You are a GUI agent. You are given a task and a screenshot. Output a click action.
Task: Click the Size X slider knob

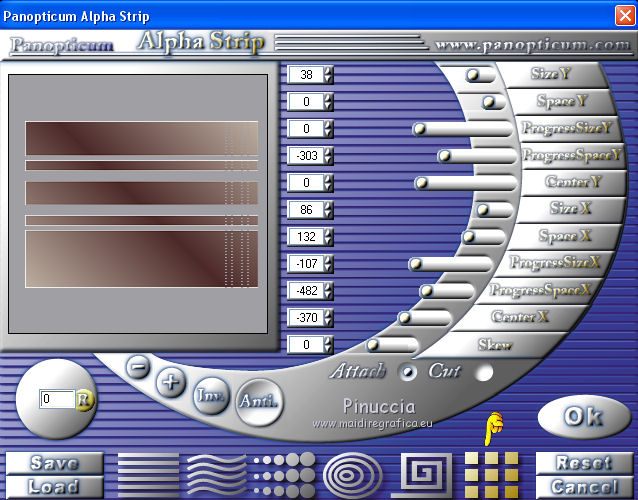pyautogui.click(x=483, y=210)
